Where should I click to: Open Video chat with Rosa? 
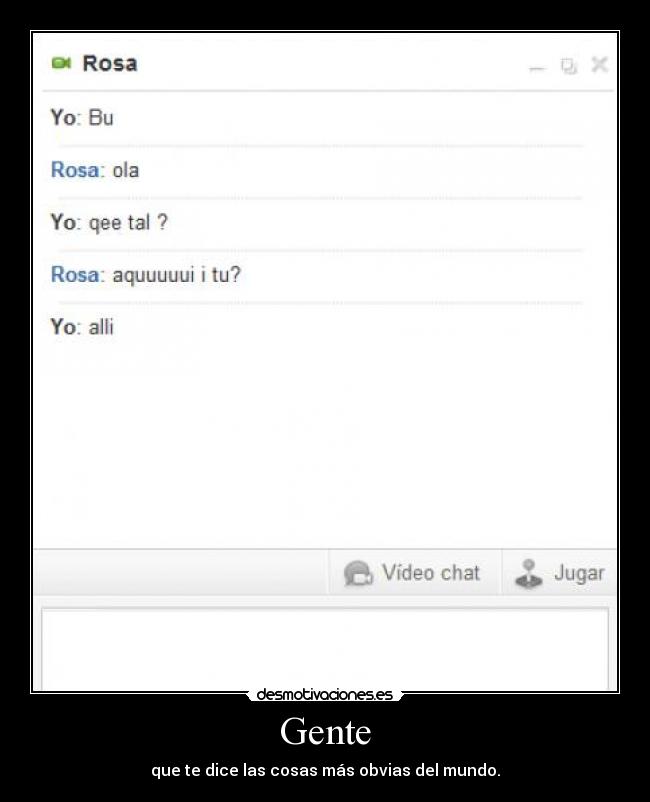[x=413, y=572]
